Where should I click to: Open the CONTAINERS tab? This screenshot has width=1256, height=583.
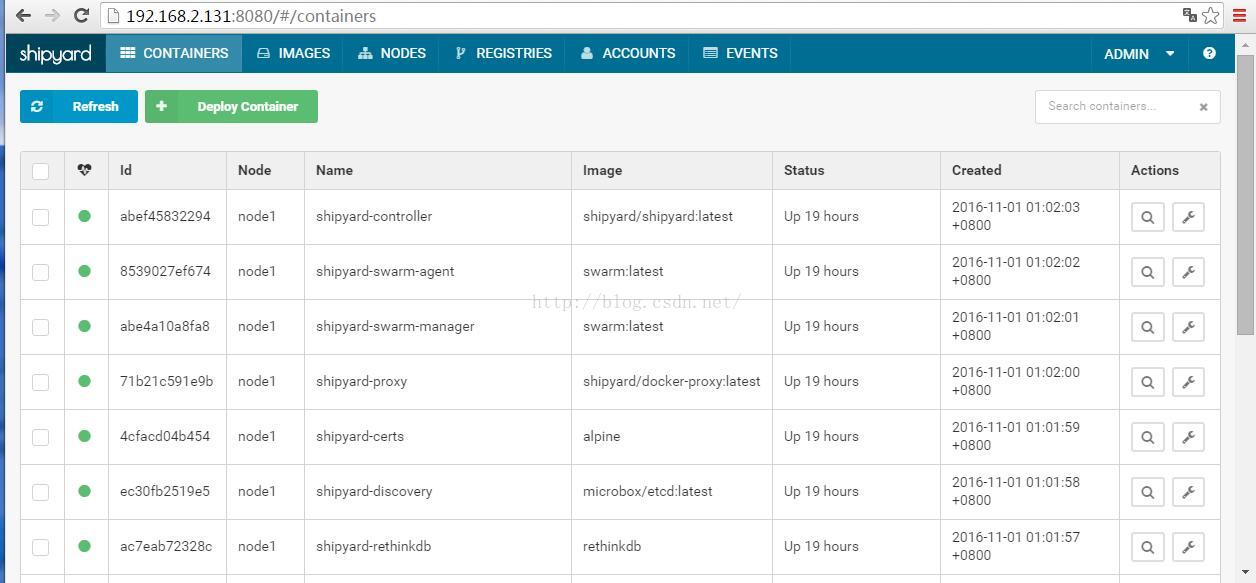point(174,53)
